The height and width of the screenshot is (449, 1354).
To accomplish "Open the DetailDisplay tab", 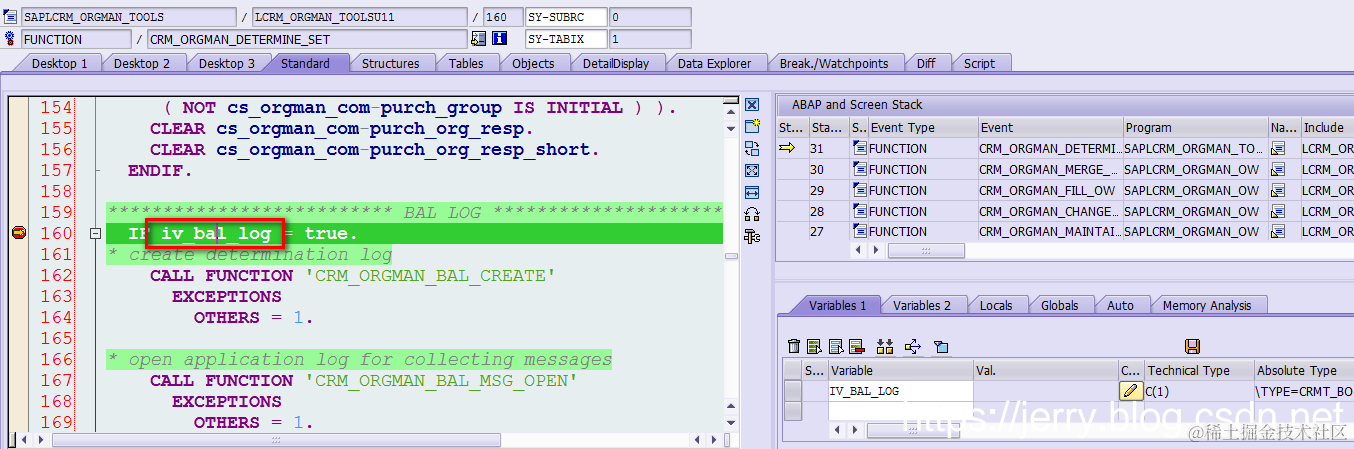I will coord(616,63).
